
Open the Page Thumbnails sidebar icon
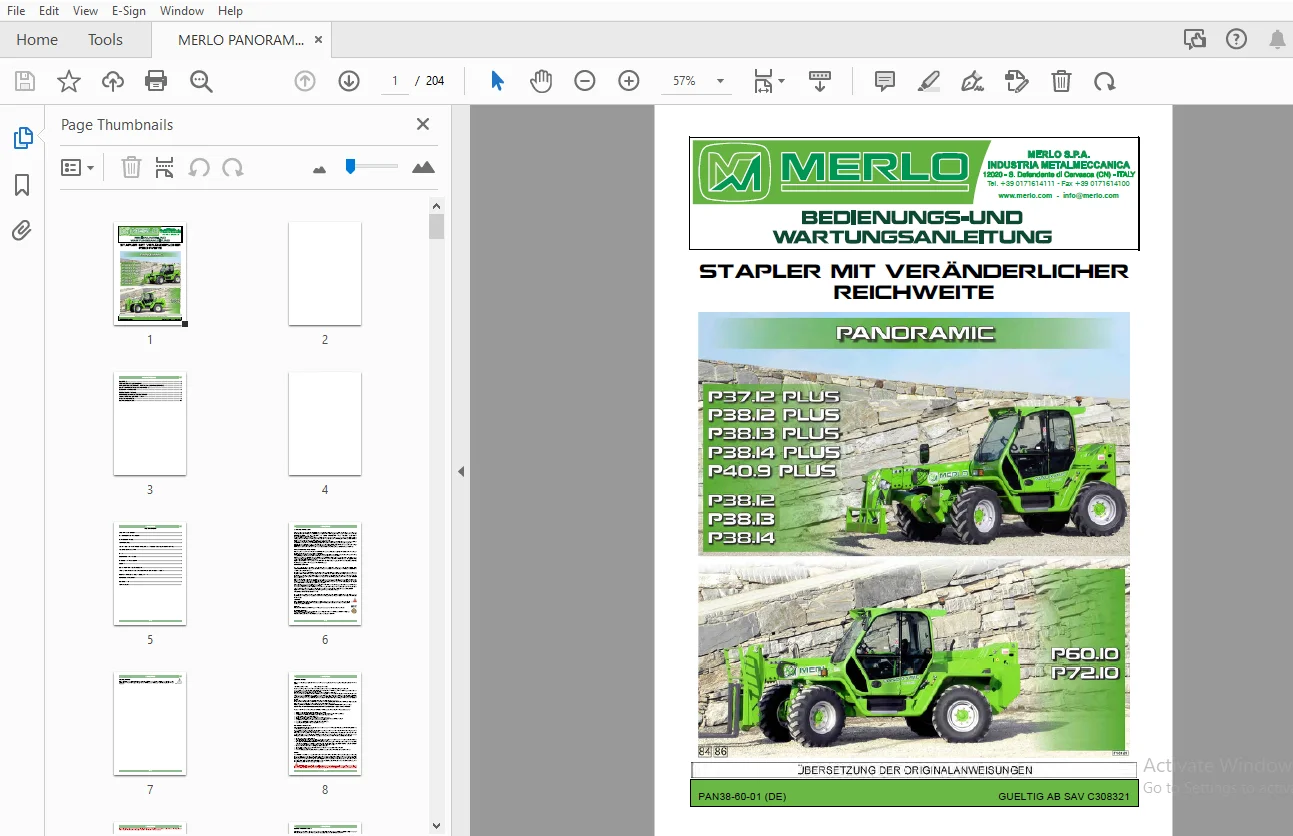pos(23,138)
